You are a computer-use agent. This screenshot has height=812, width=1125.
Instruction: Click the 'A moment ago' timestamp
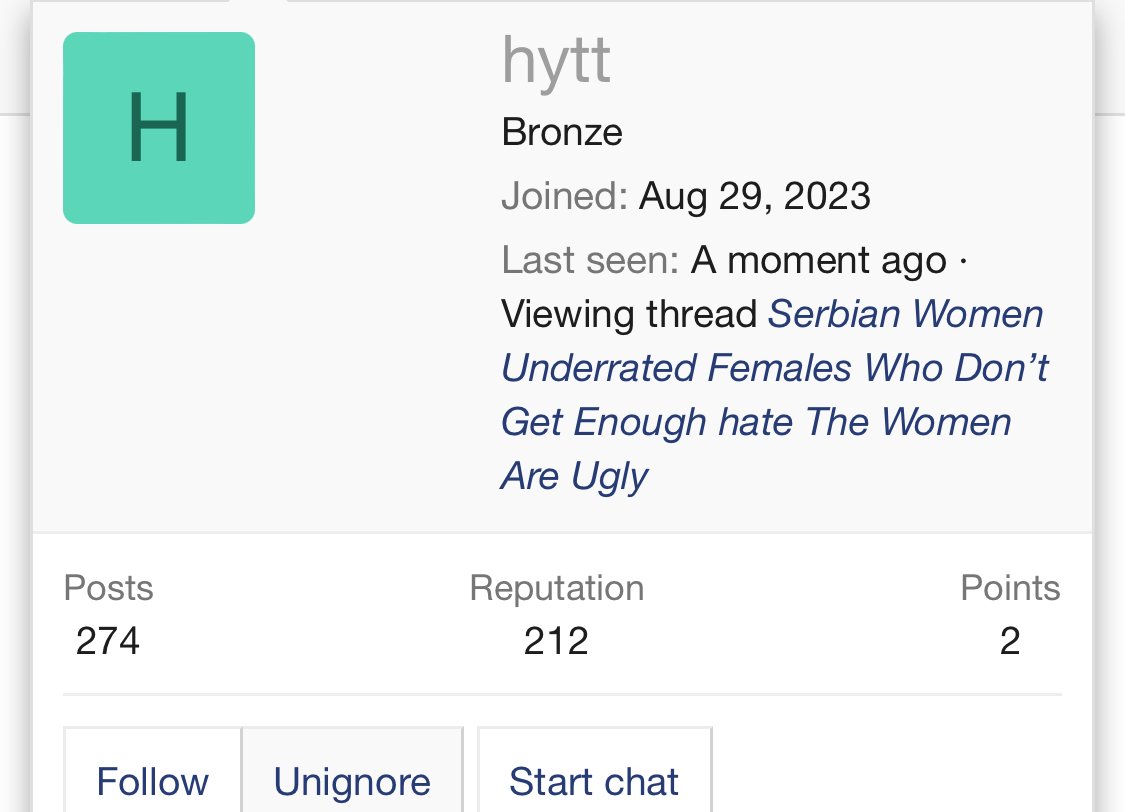point(818,261)
